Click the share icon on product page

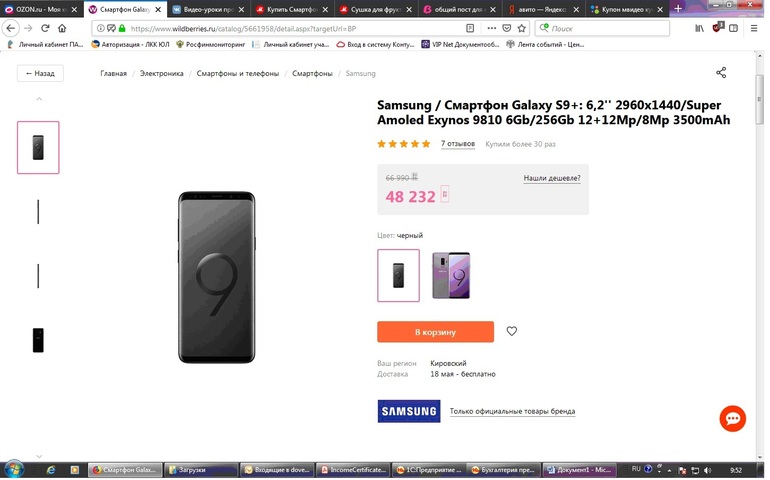click(721, 73)
